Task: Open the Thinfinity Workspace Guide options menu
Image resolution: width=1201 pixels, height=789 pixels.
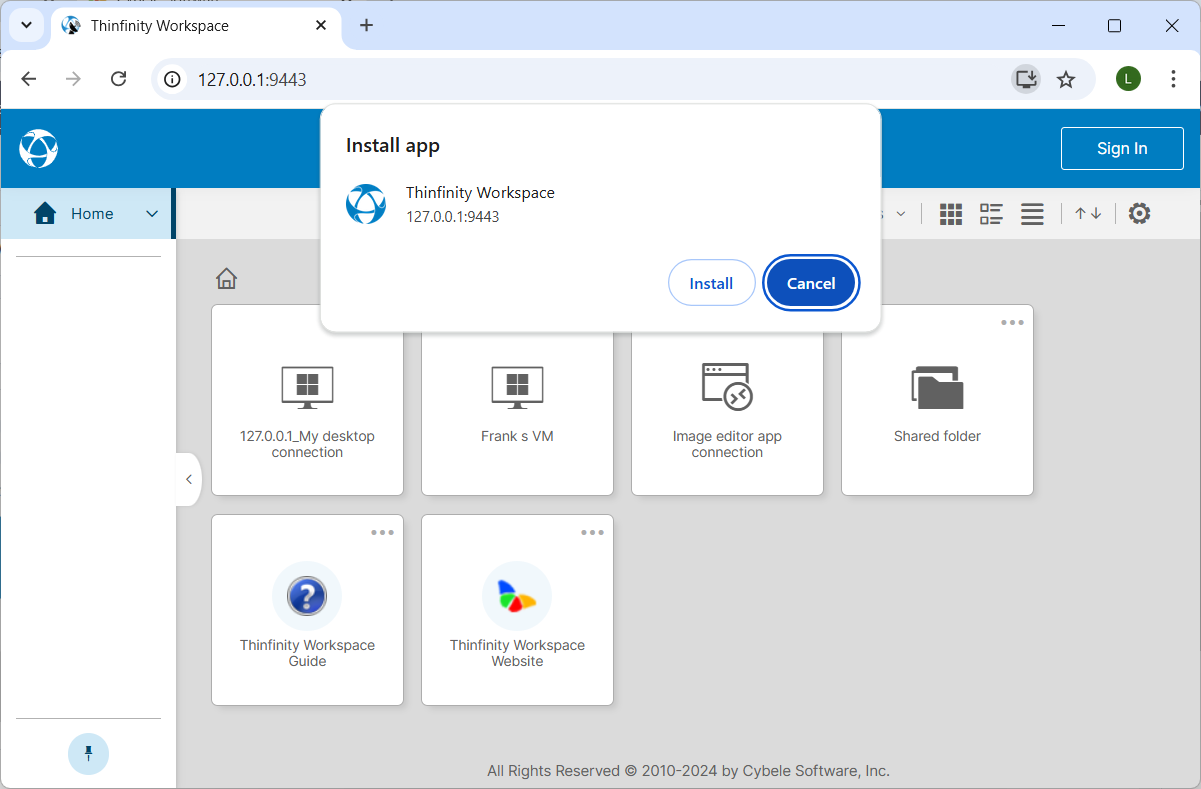Action: [x=382, y=533]
